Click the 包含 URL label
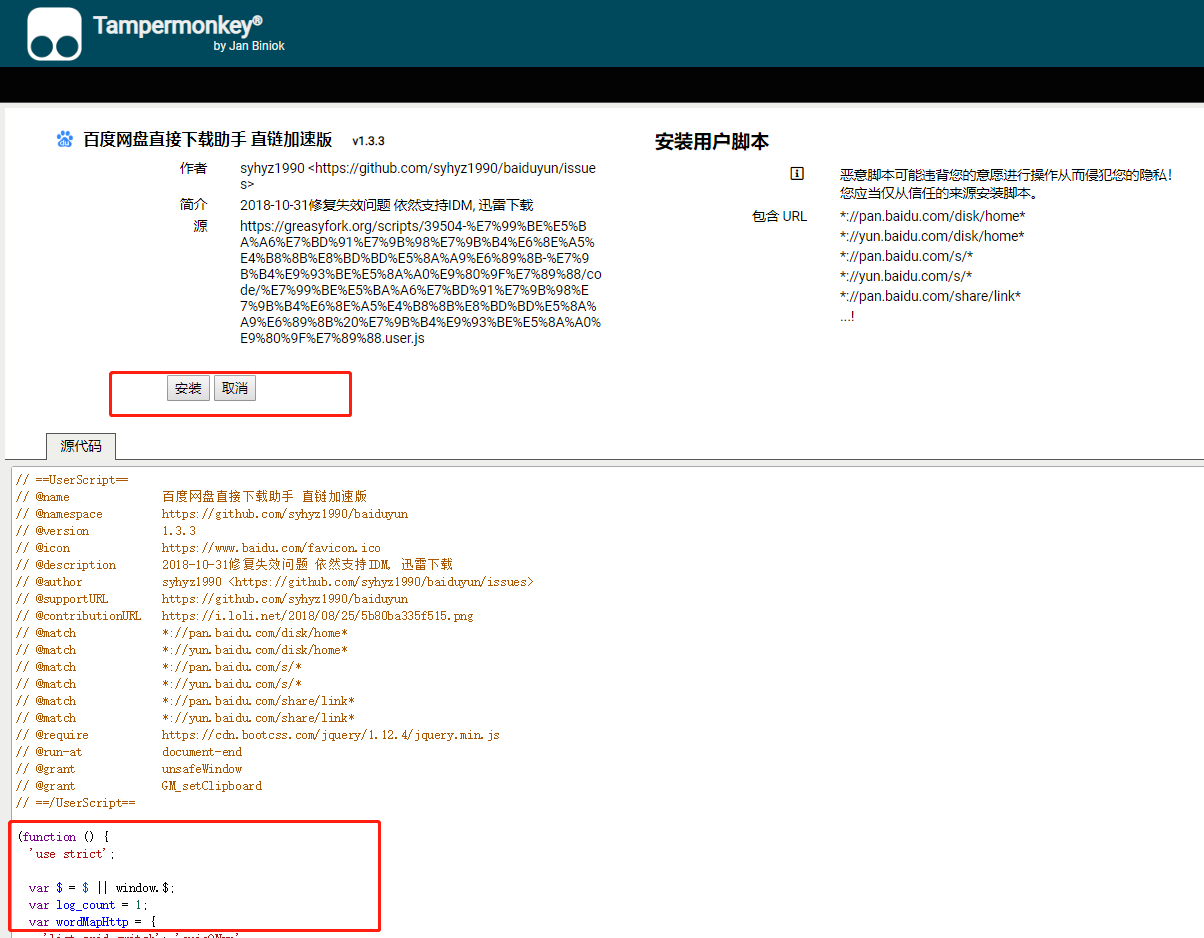This screenshot has width=1204, height=938. (779, 216)
